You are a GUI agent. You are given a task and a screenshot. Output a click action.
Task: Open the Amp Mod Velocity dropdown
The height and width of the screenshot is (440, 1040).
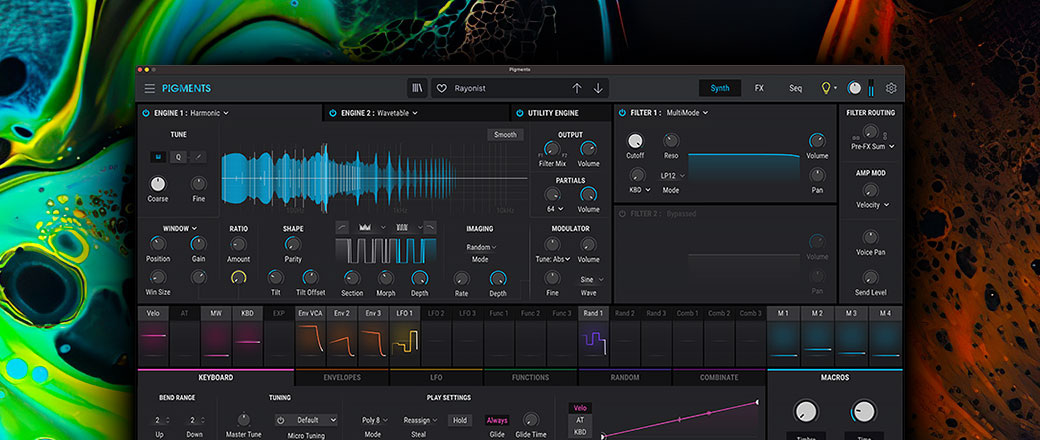[x=873, y=205]
